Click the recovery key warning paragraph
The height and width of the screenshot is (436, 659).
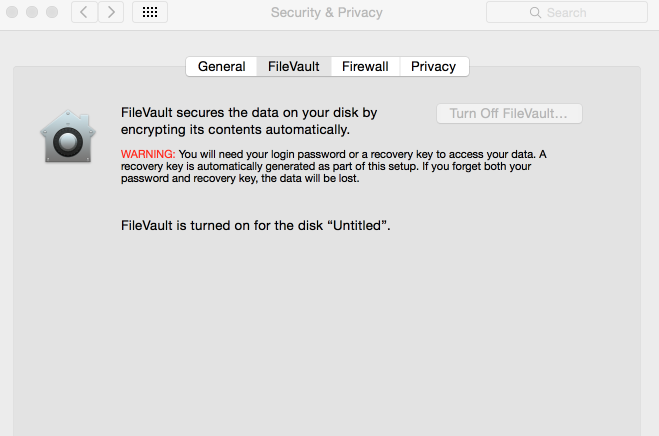click(x=334, y=166)
